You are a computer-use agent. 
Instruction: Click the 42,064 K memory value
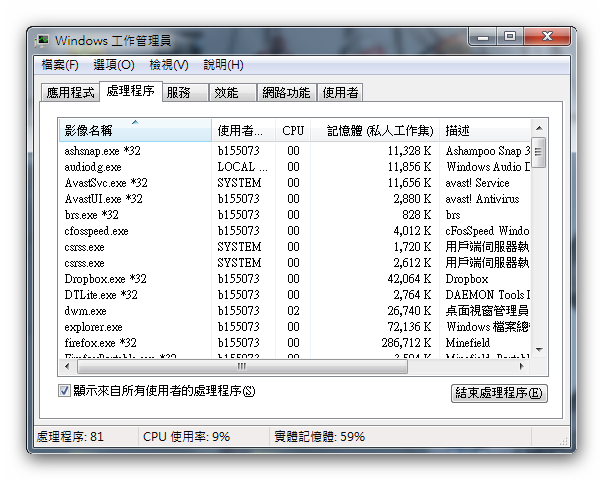click(x=409, y=278)
